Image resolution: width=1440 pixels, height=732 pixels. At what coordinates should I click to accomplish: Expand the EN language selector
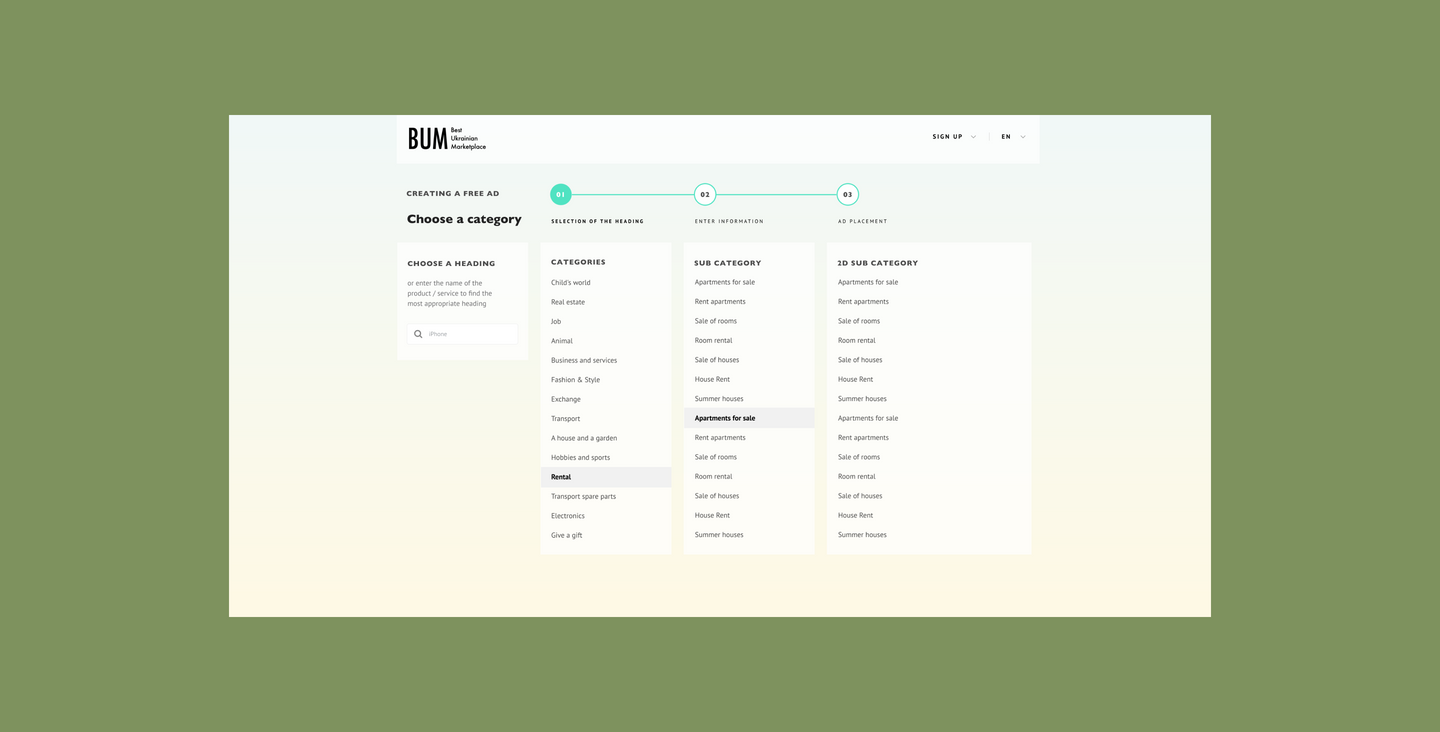(1013, 137)
